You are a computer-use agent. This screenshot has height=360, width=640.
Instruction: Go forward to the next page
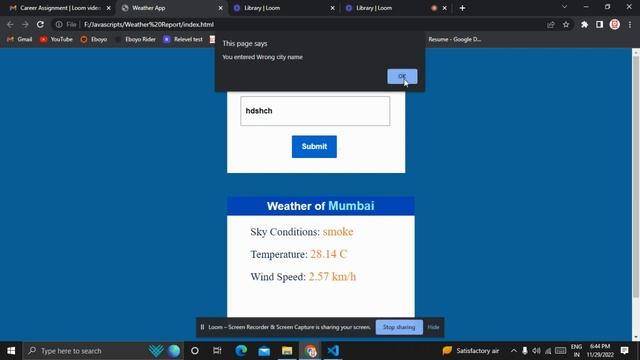[x=25, y=24]
